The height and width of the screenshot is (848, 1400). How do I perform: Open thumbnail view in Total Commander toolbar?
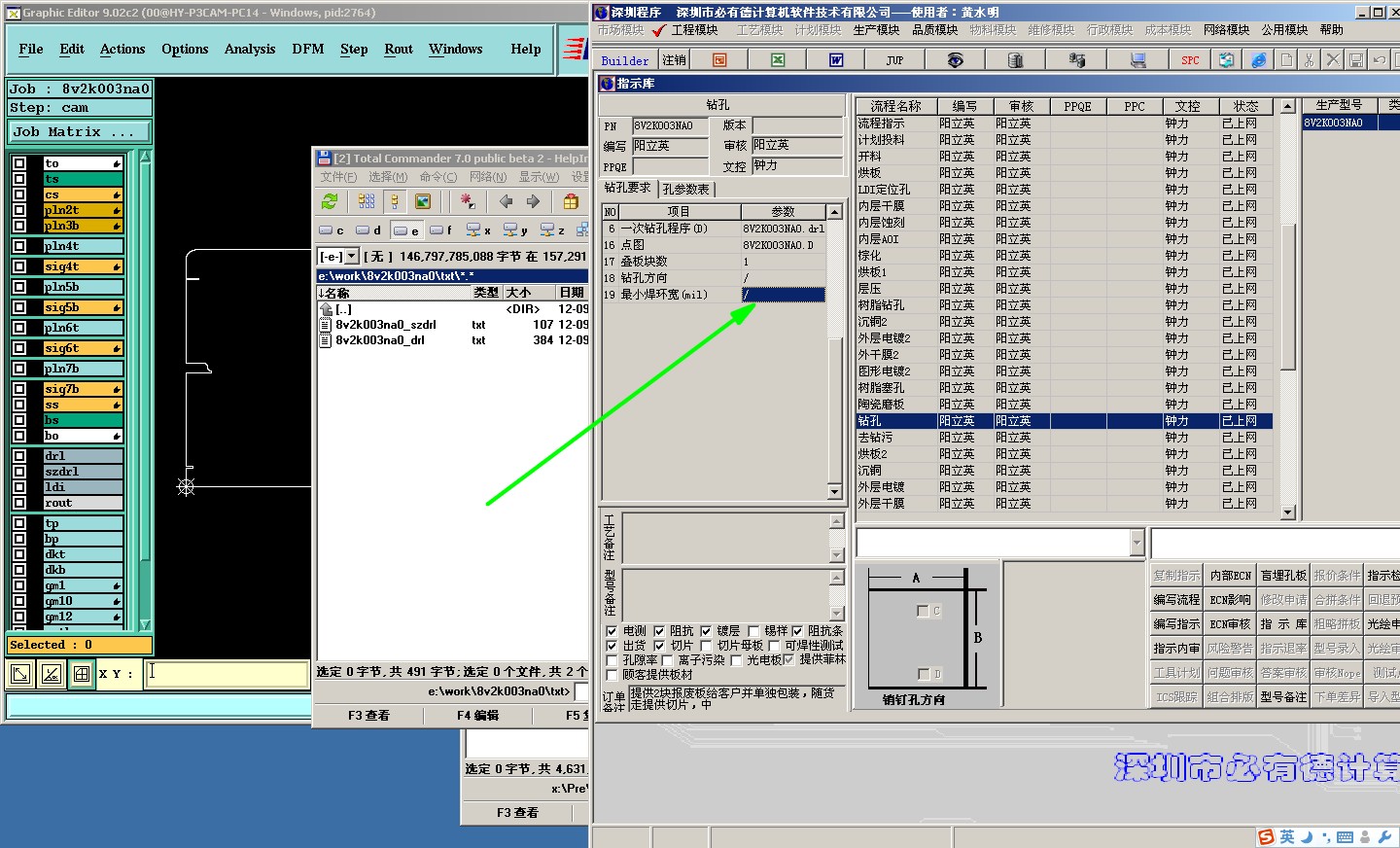pyautogui.click(x=423, y=201)
